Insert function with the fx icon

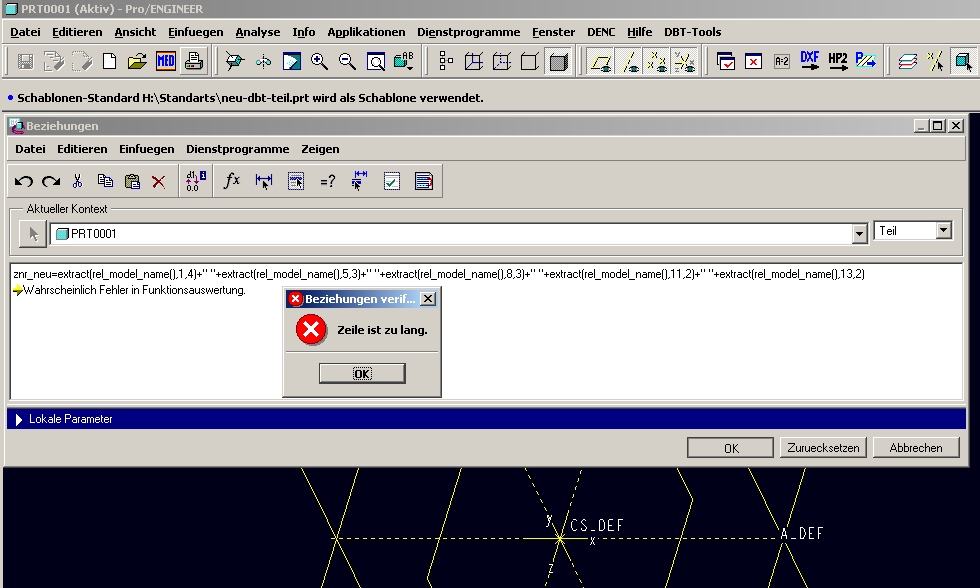pyautogui.click(x=231, y=181)
